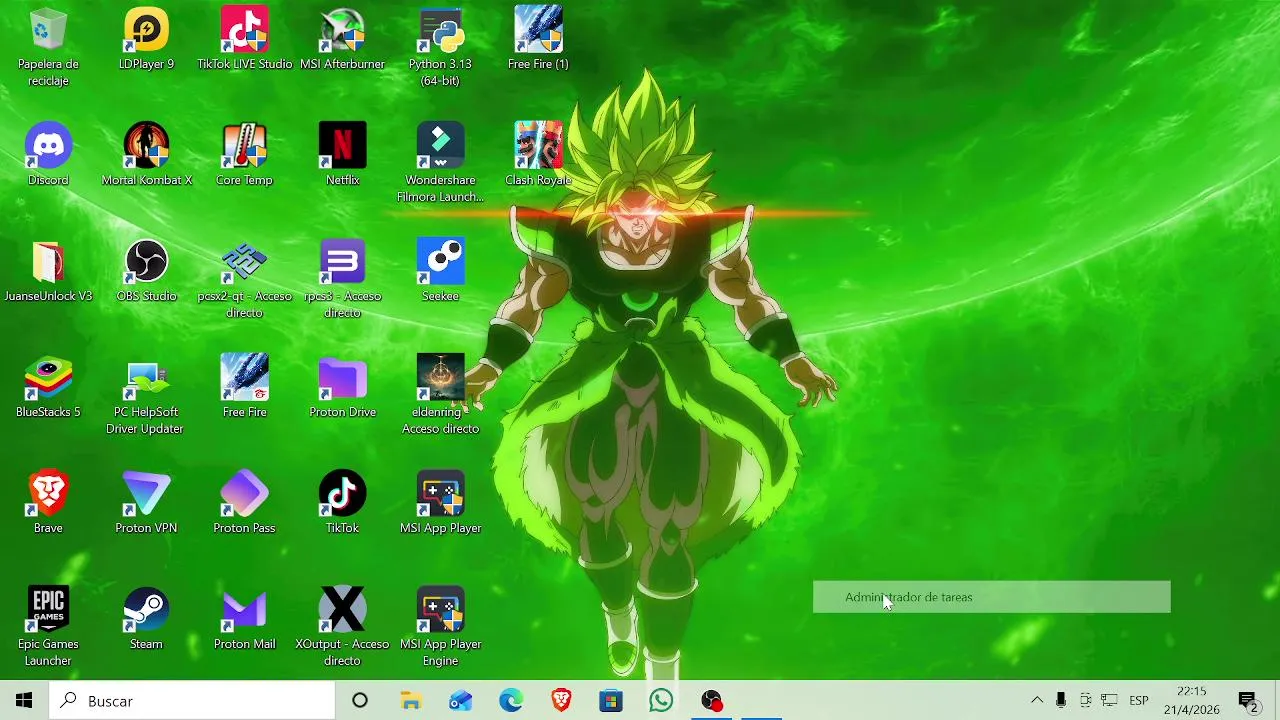
Task: Click the pcsx2-qt Acceso directo icon
Action: [245, 279]
